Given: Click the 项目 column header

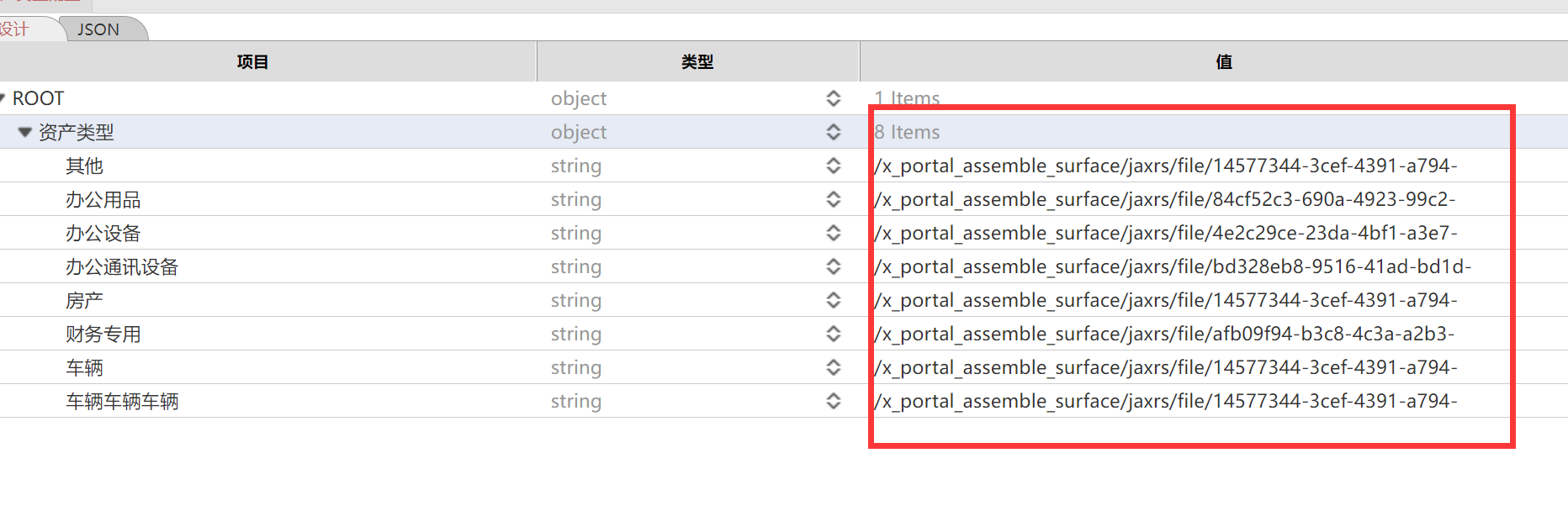Looking at the screenshot, I should coord(252,61).
